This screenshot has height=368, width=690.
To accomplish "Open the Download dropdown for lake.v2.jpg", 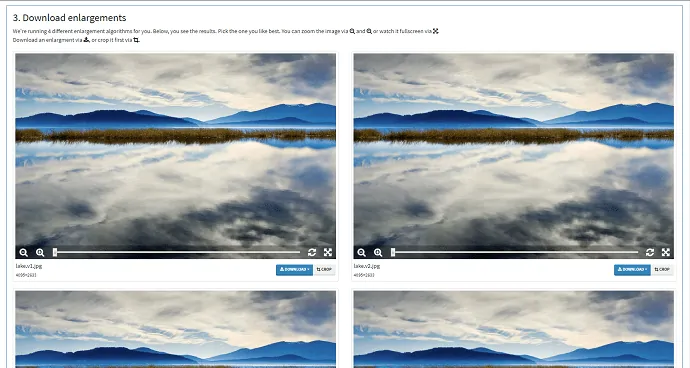I will 632,269.
